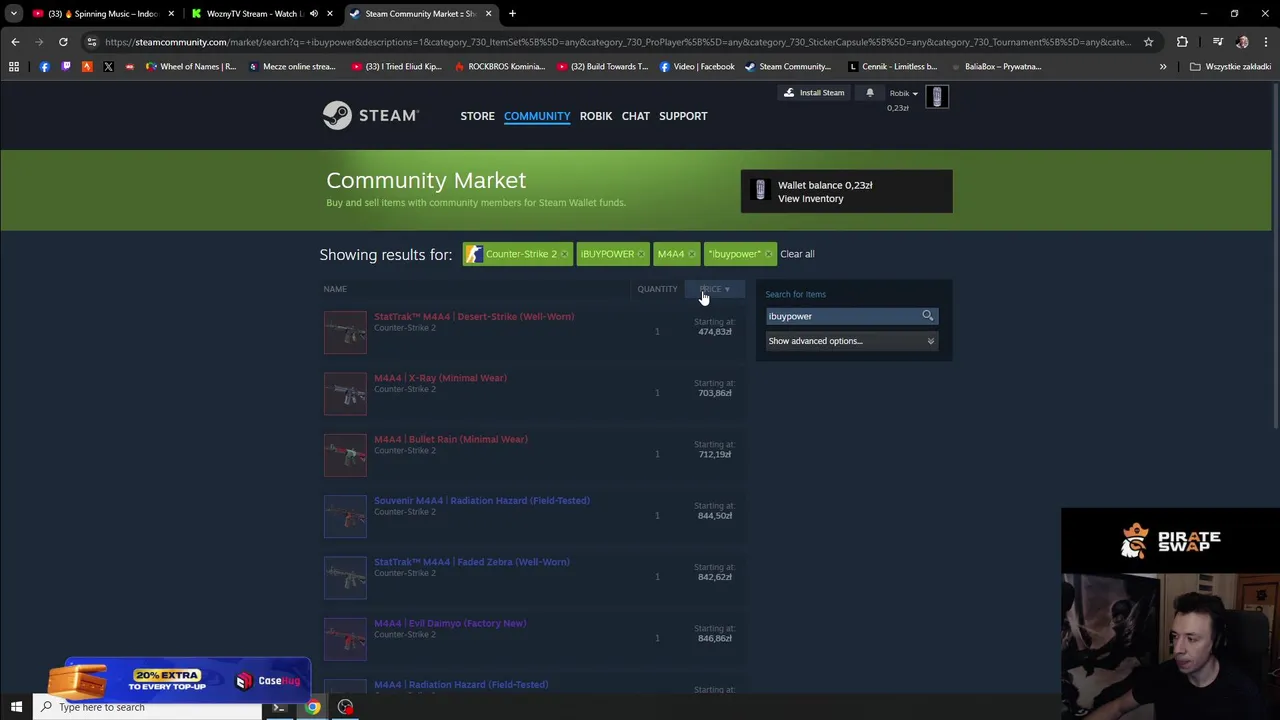Click the M4A4 Bullet Rain item thumbnail
The image size is (1280, 720).
coord(345,455)
